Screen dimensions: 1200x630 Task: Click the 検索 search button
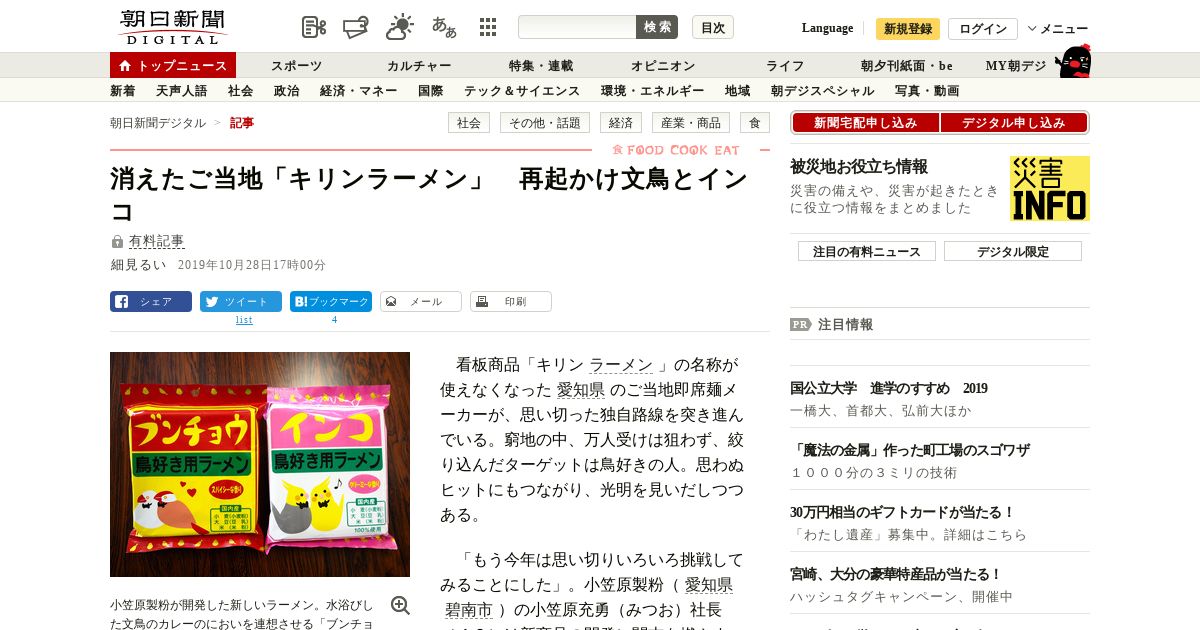point(657,27)
